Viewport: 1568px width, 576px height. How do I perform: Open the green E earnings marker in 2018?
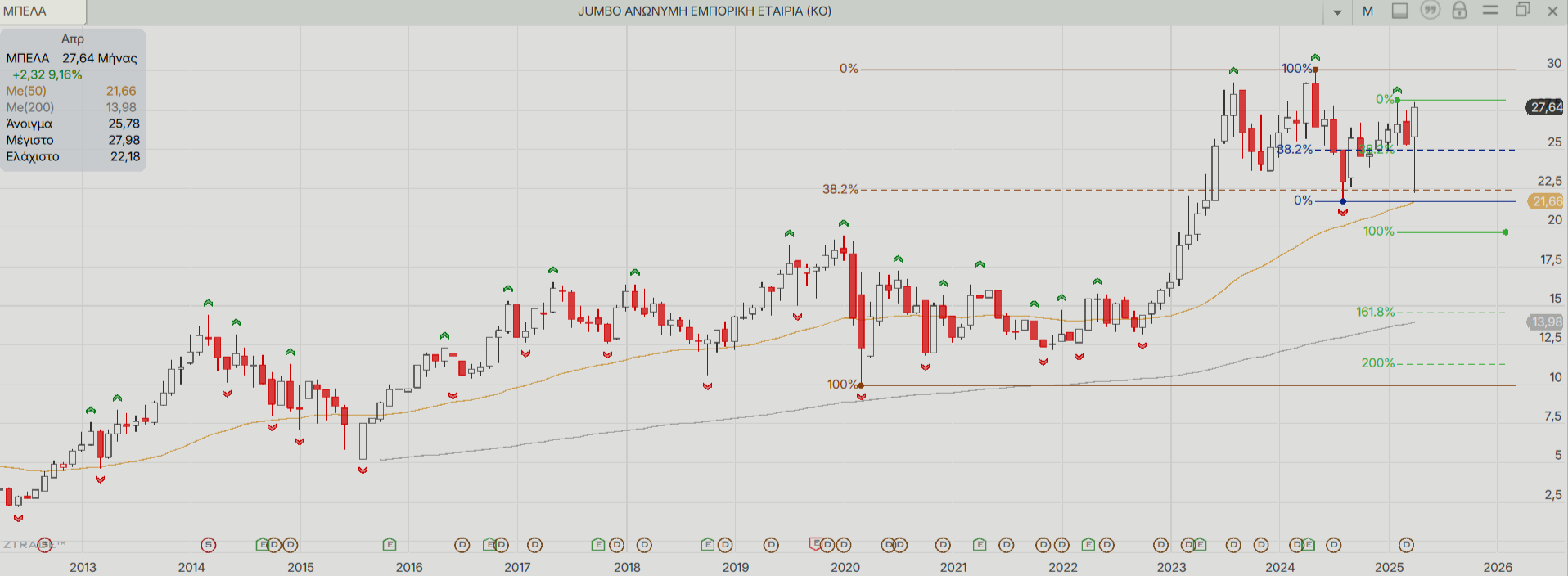click(708, 544)
